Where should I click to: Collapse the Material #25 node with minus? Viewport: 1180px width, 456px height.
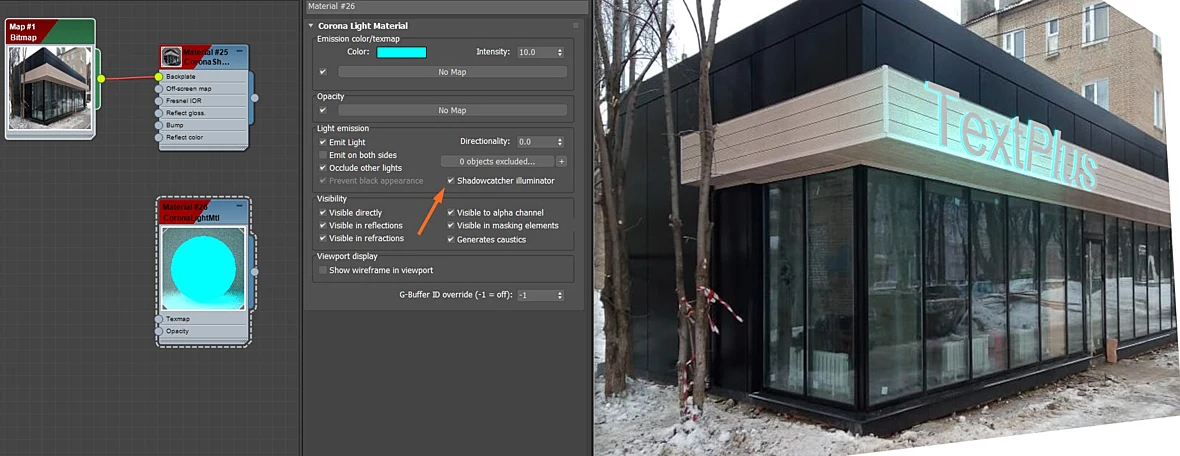239,51
